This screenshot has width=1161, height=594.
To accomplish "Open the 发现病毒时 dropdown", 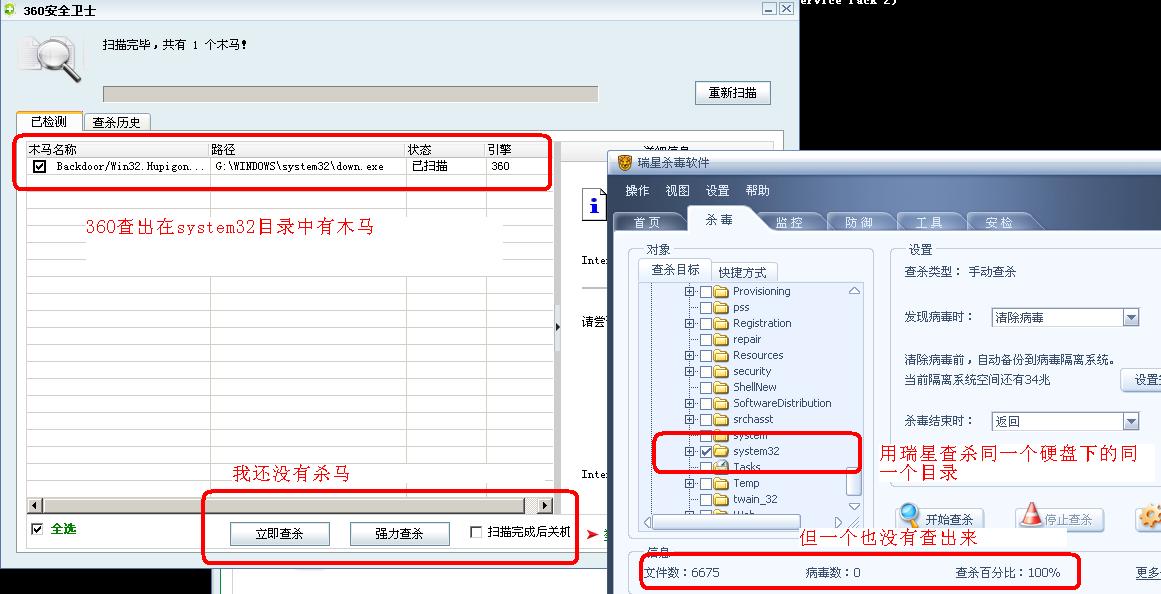I will [1131, 318].
